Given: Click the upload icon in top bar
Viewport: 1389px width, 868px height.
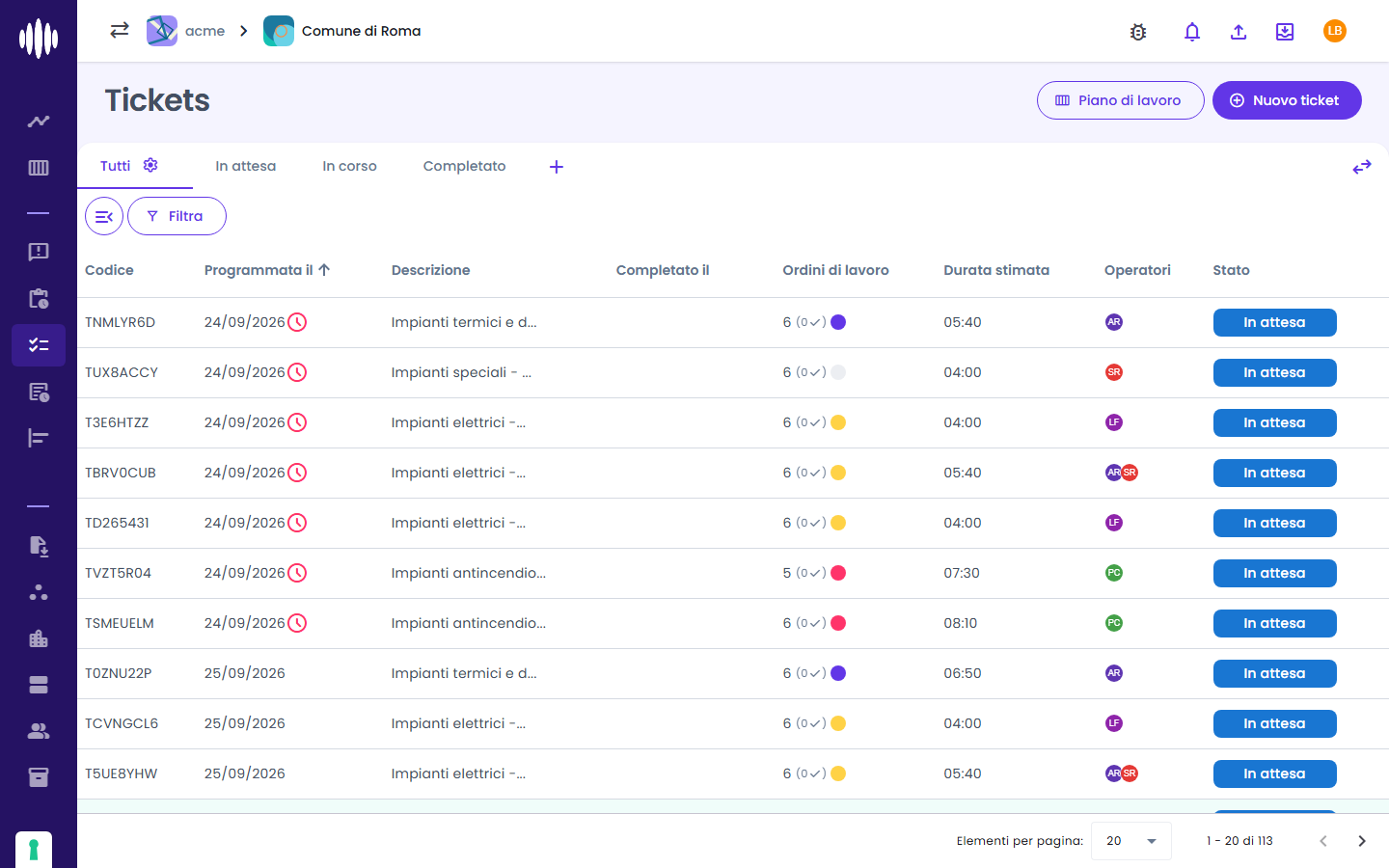Looking at the screenshot, I should pos(1239,32).
